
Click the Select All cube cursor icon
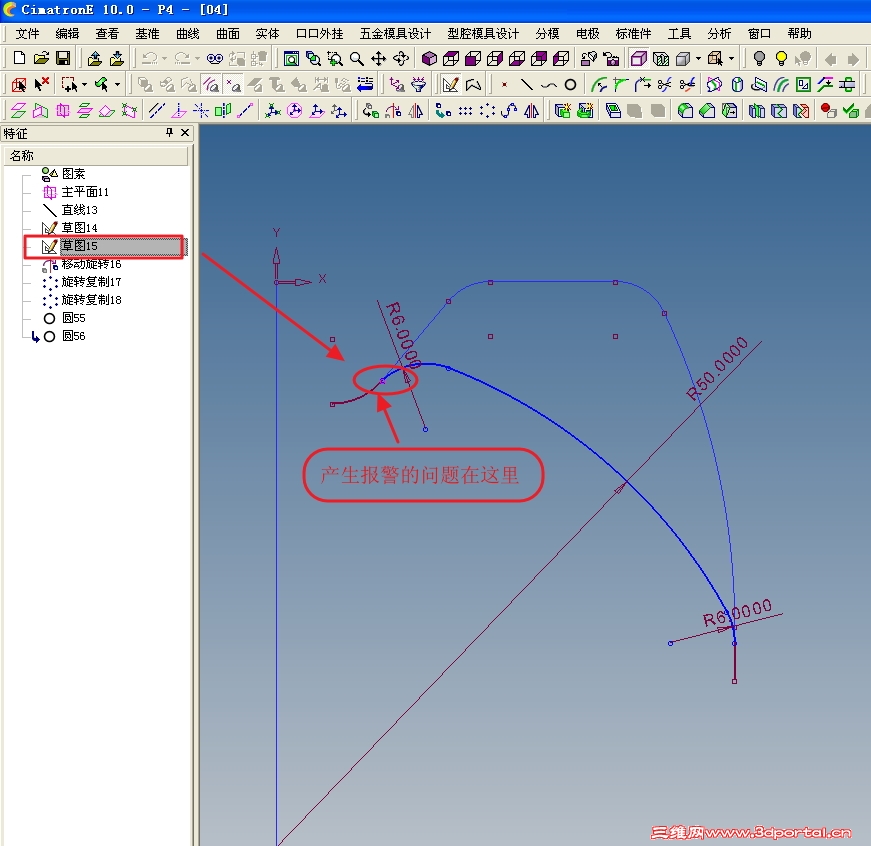[19, 84]
